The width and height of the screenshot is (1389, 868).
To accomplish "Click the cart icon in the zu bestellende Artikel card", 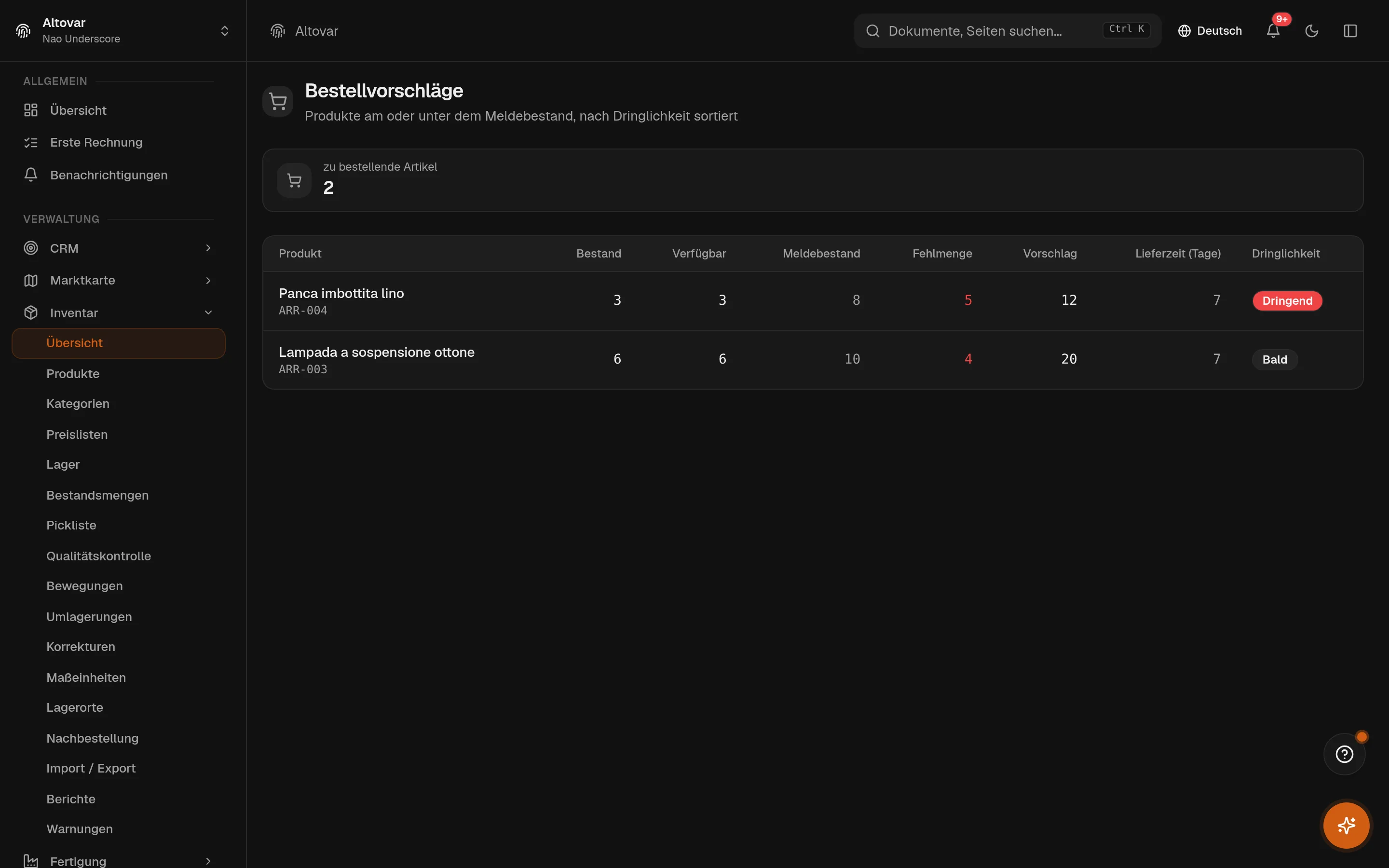I will 294,181.
